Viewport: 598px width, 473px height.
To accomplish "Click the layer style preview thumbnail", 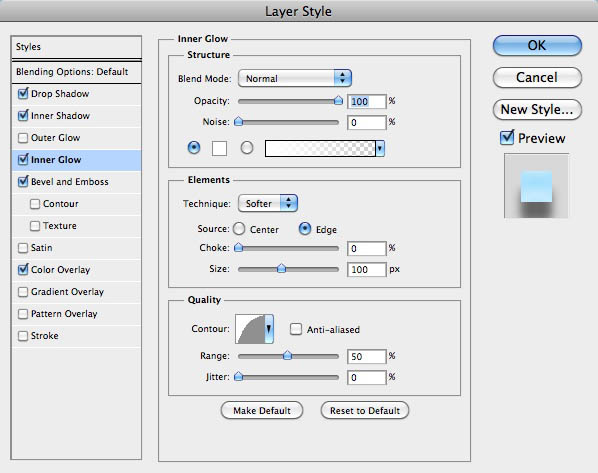I will [536, 186].
